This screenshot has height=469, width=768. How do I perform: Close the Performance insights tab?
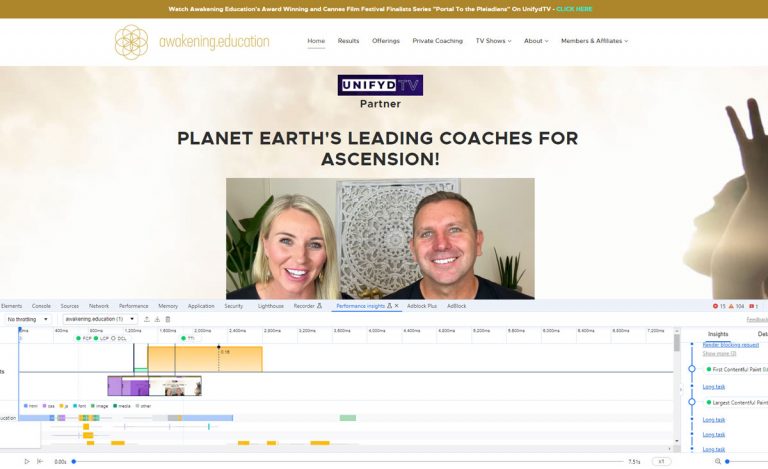[397, 306]
